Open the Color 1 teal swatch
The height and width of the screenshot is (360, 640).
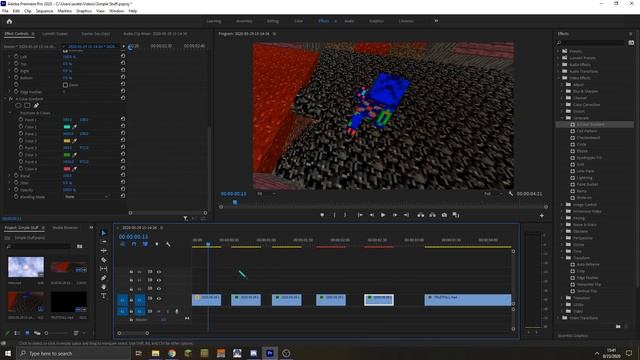tap(67, 127)
